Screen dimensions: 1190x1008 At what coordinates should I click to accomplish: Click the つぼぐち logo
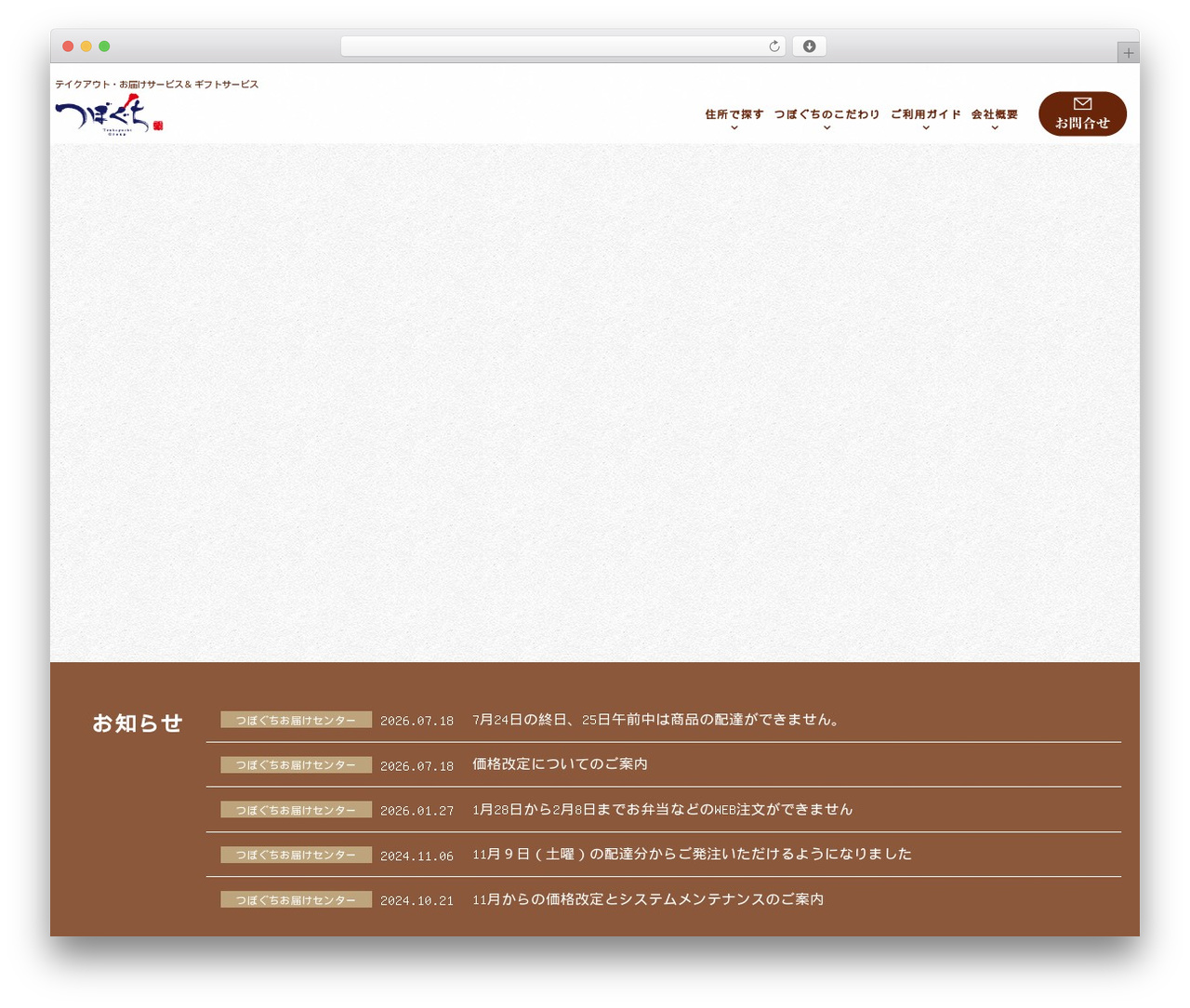(109, 114)
